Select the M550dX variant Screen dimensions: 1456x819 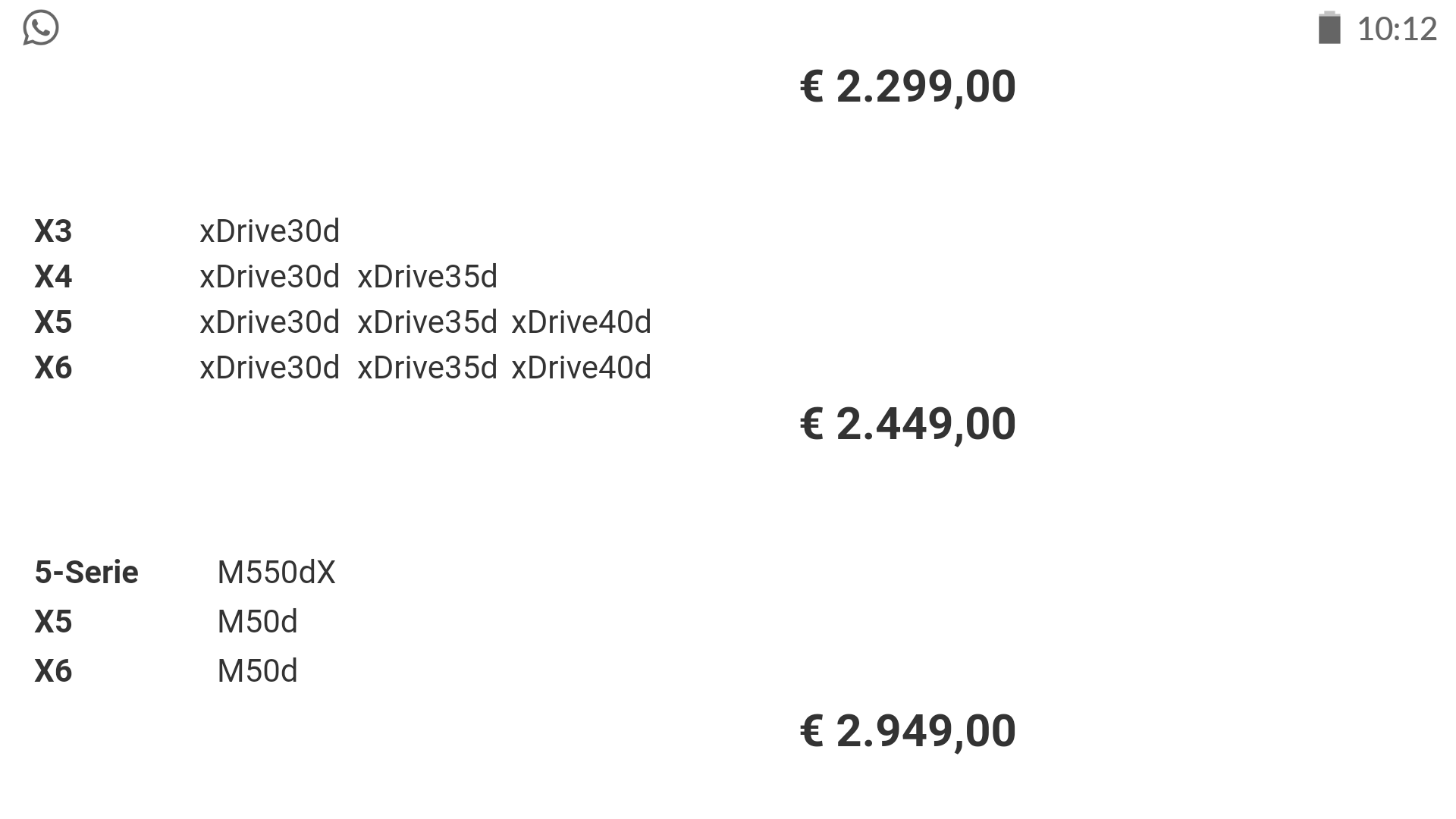click(276, 573)
